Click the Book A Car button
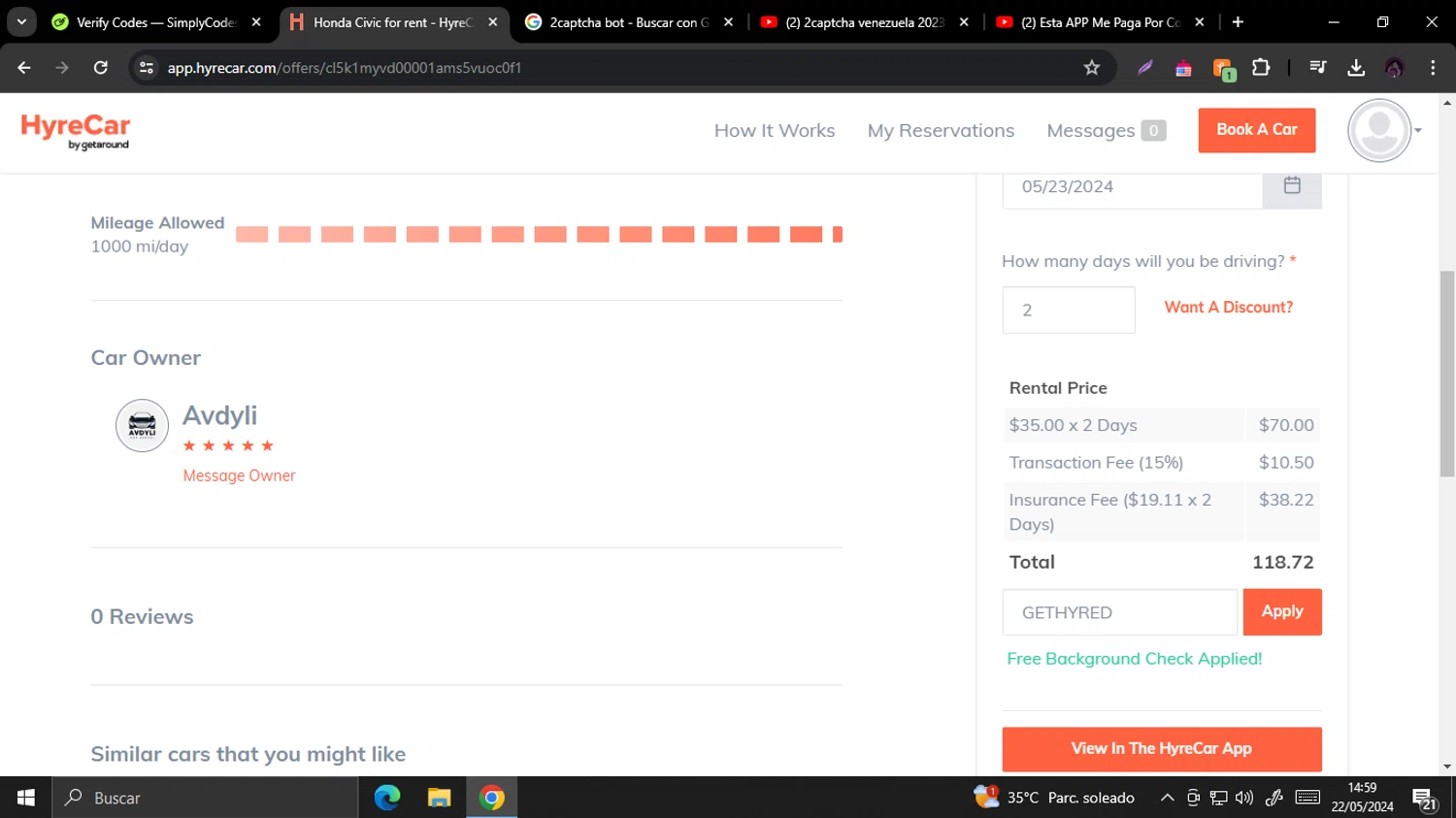 click(x=1257, y=130)
